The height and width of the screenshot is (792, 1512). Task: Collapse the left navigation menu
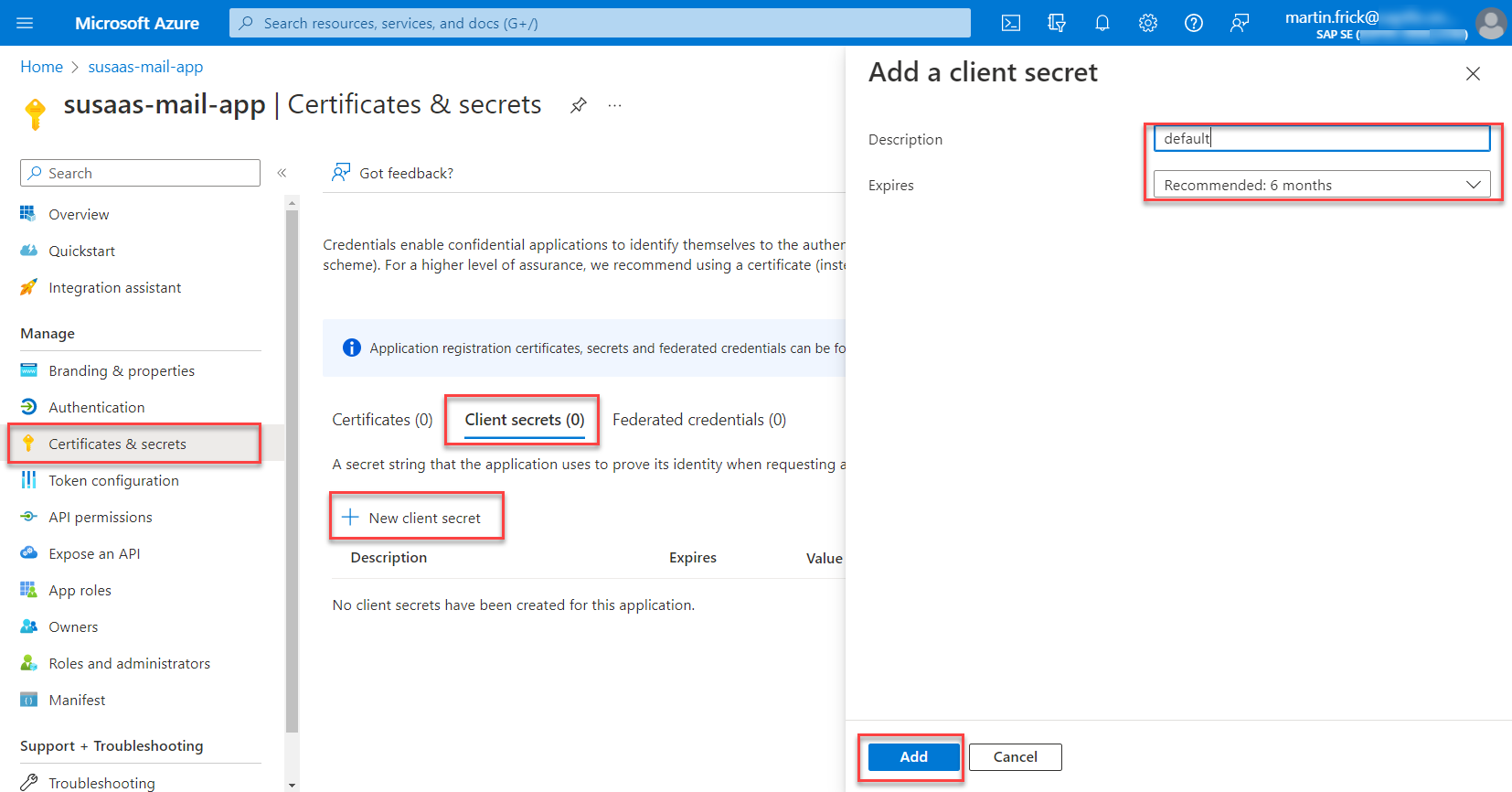coord(282,173)
